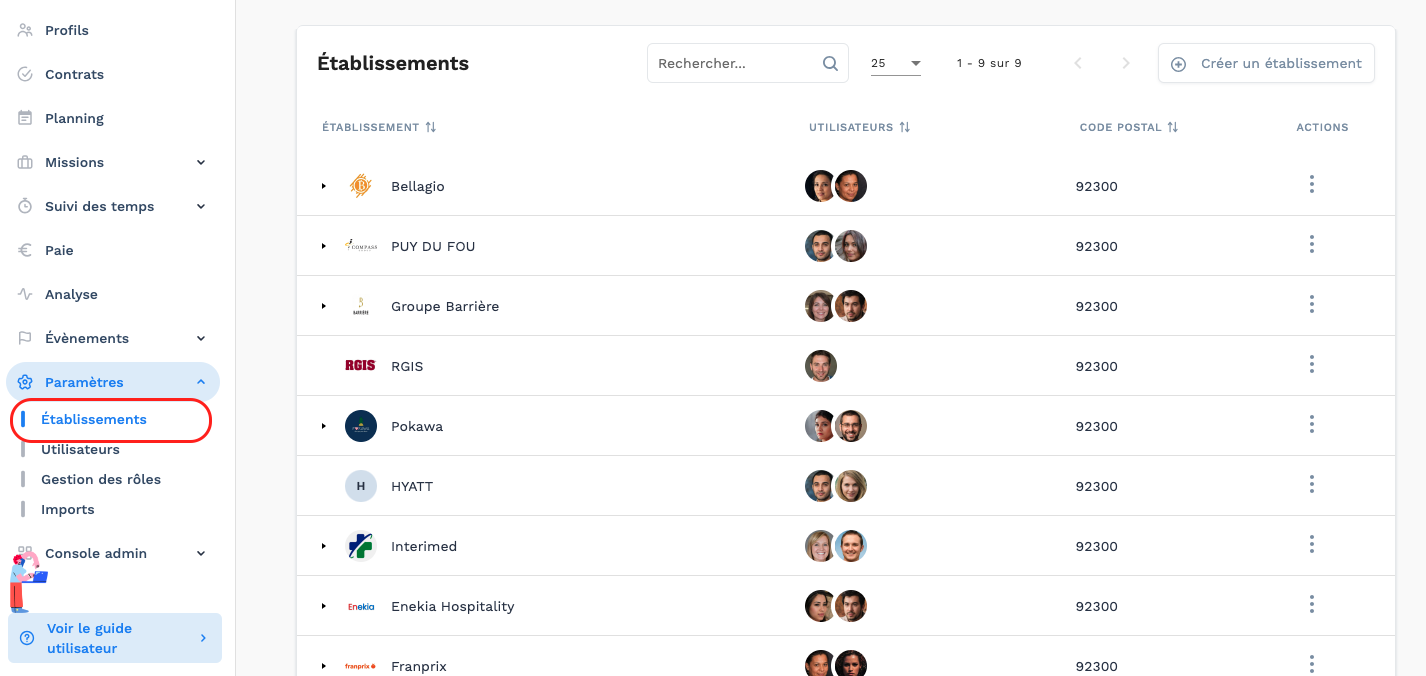Open Voir le guide utilisateur
Viewport: 1426px width, 676px height.
(x=114, y=638)
